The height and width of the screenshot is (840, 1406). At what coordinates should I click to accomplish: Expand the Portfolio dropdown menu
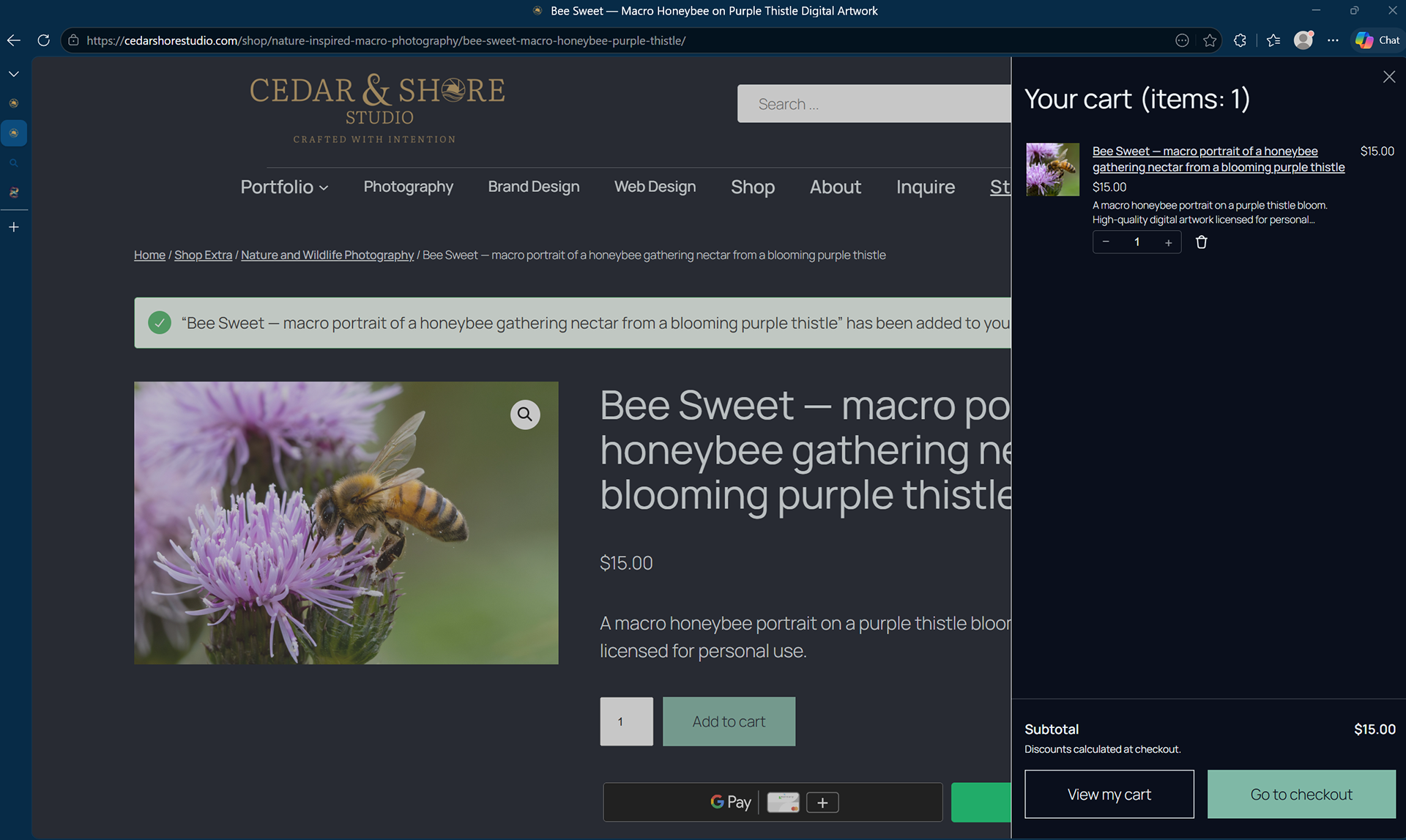coord(284,187)
